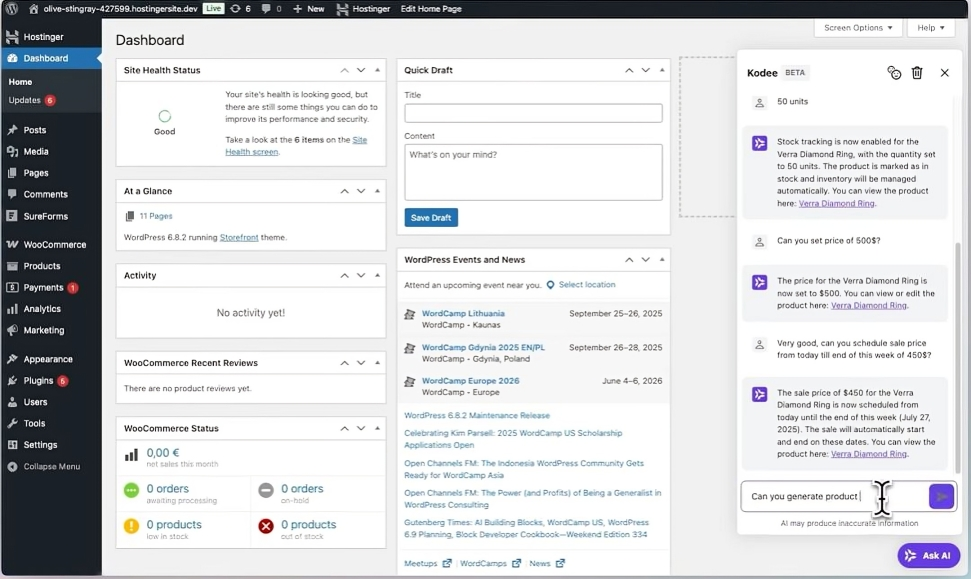Toggle Activity panel triangle
The height and width of the screenshot is (579, 971).
pyautogui.click(x=377, y=275)
